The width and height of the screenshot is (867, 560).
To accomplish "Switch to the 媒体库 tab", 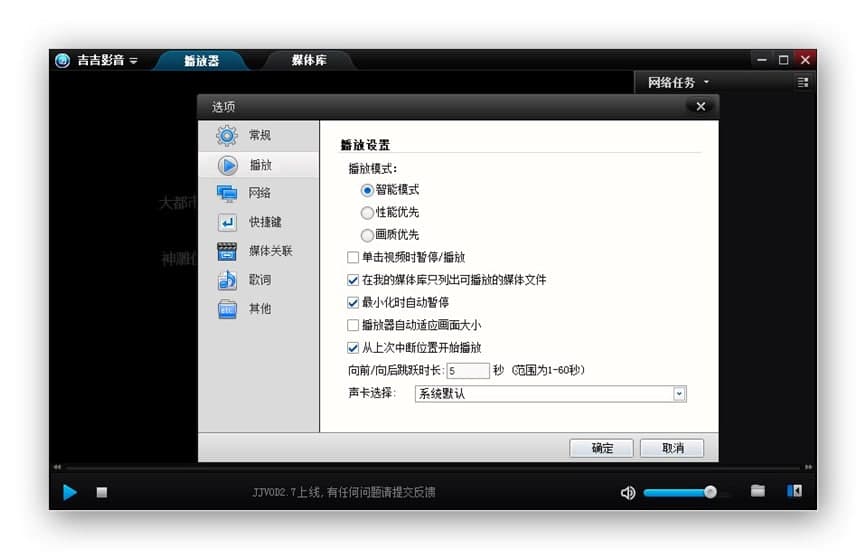I will (309, 60).
